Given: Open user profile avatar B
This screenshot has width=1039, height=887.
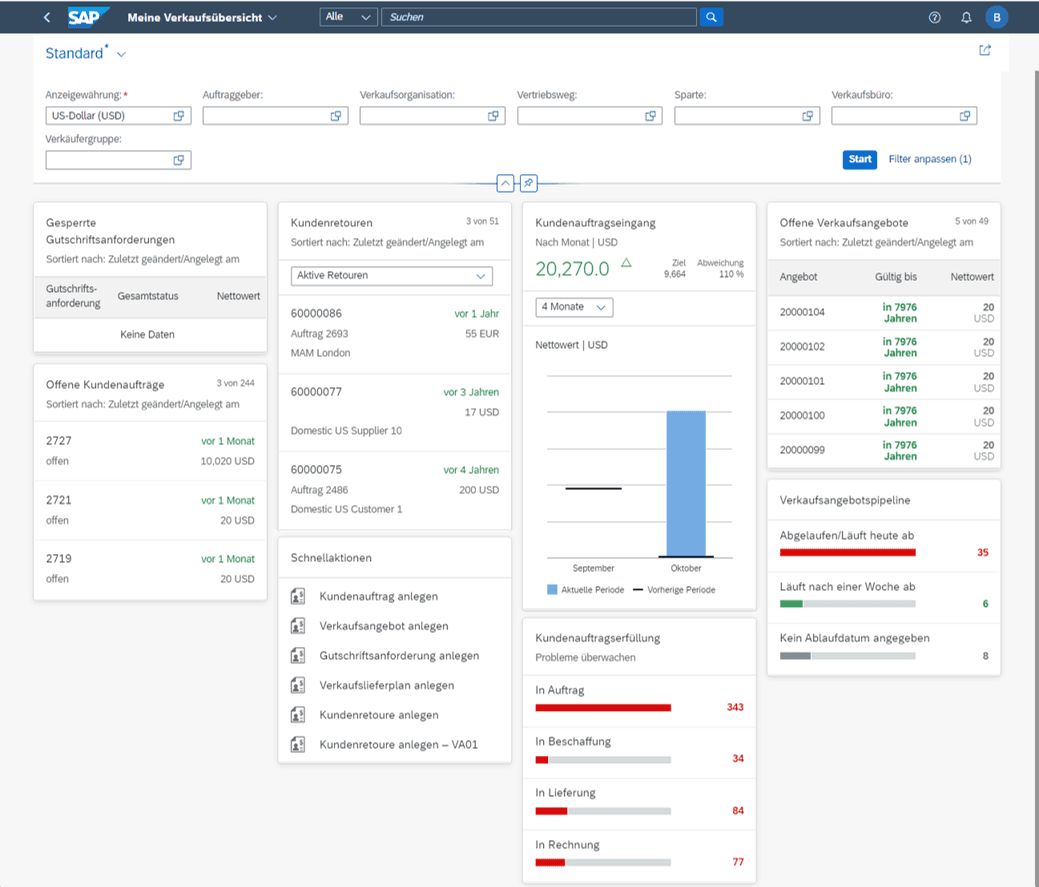Looking at the screenshot, I should (996, 17).
